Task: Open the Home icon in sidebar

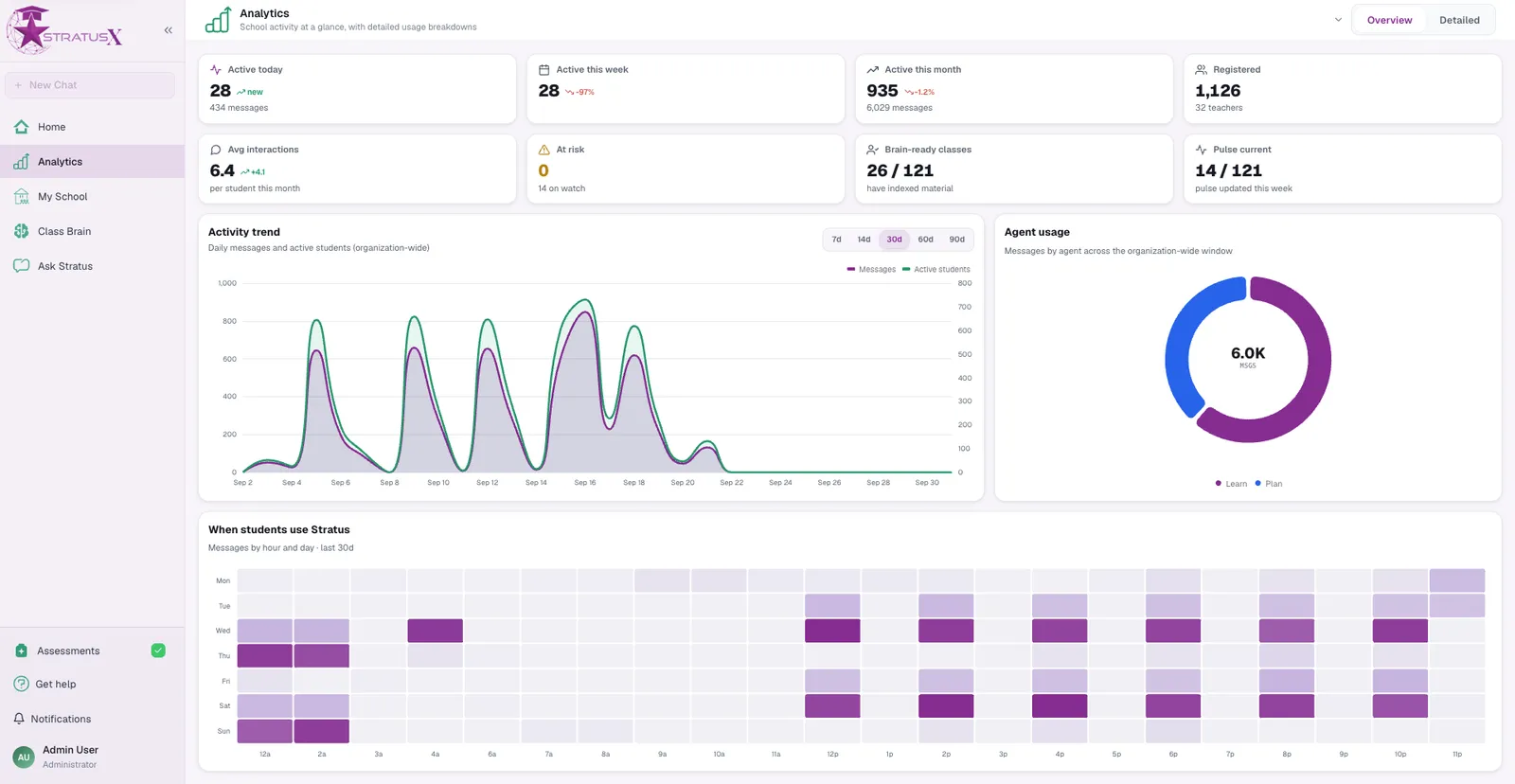Action: coord(21,127)
